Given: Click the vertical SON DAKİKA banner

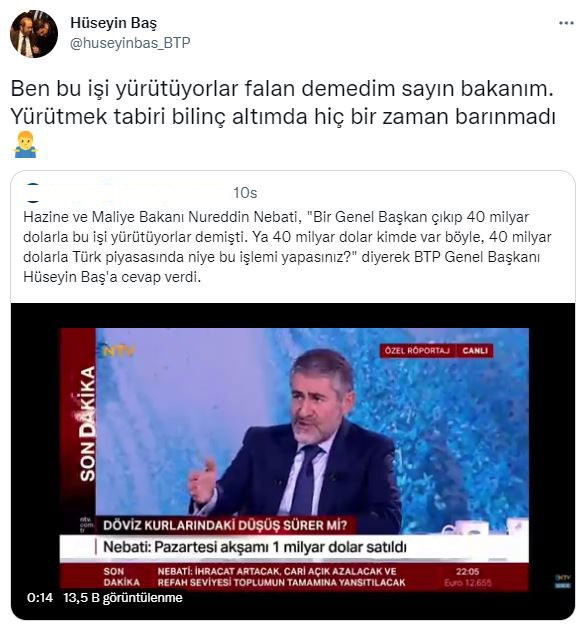Looking at the screenshot, I should tap(87, 423).
